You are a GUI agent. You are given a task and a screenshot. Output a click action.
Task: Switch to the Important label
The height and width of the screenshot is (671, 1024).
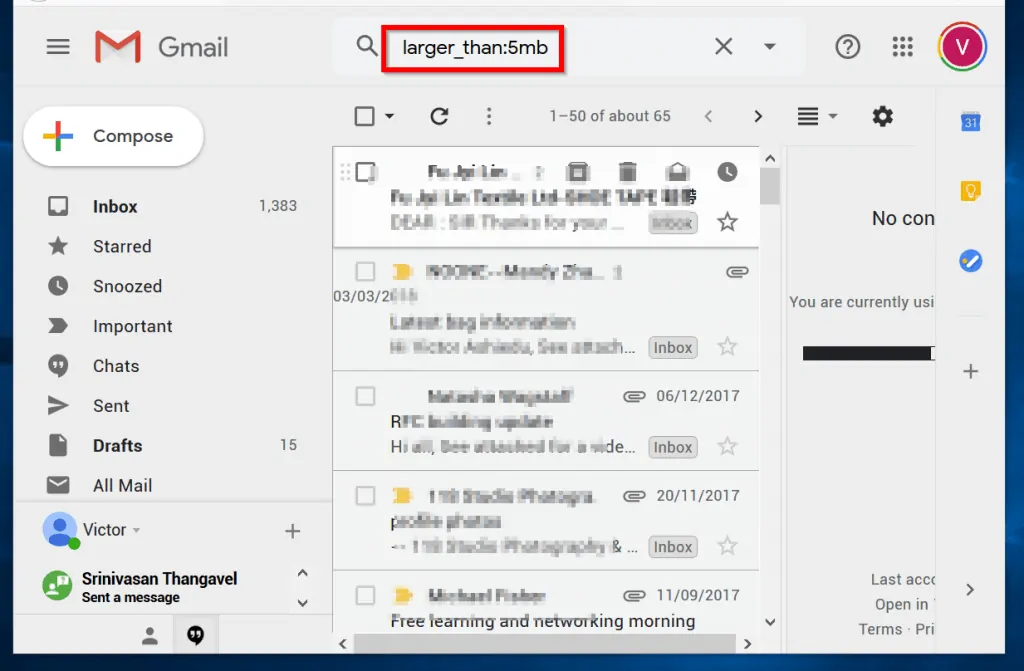click(133, 326)
